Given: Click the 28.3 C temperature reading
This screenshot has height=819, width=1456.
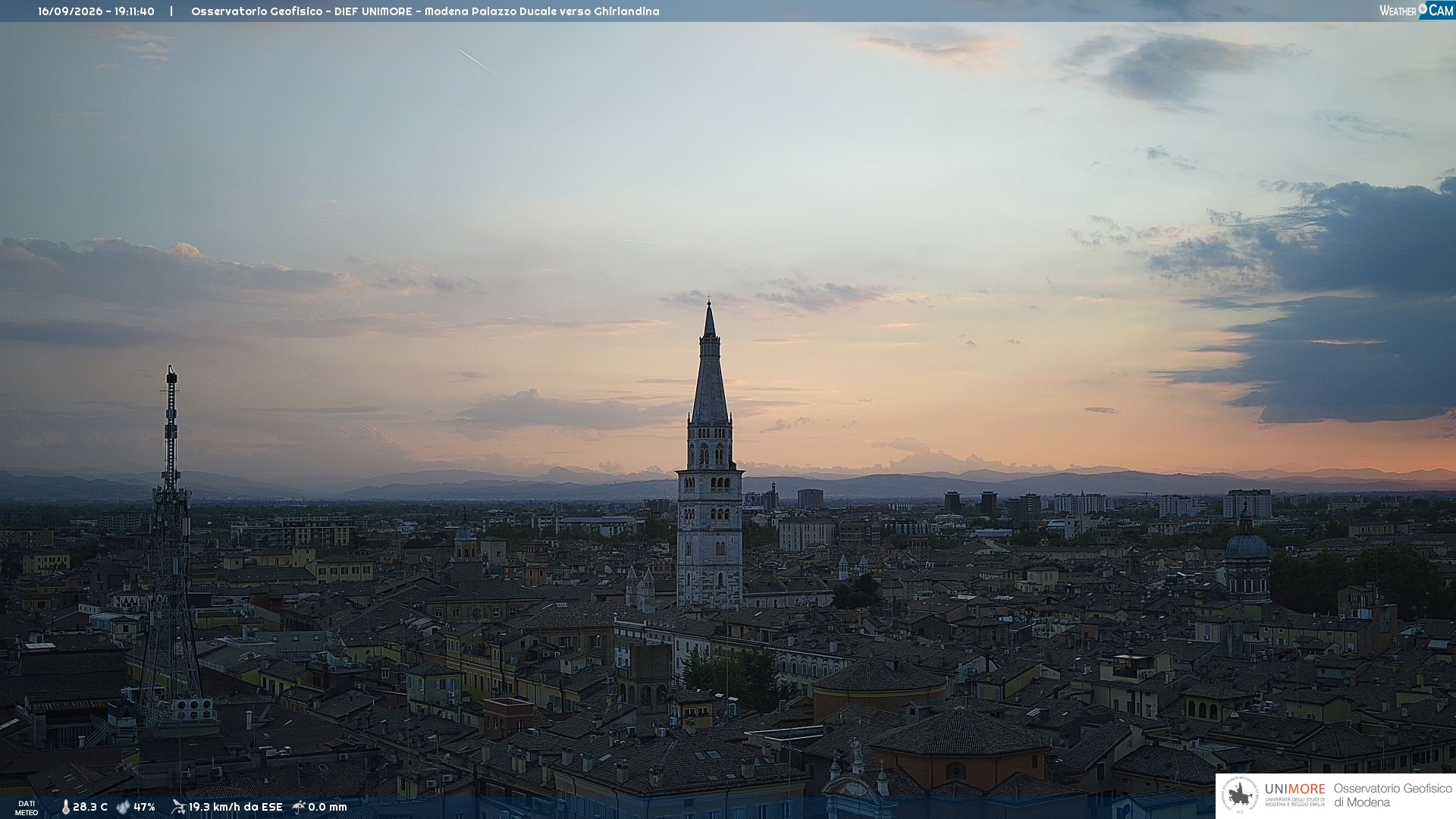Looking at the screenshot, I should (90, 807).
